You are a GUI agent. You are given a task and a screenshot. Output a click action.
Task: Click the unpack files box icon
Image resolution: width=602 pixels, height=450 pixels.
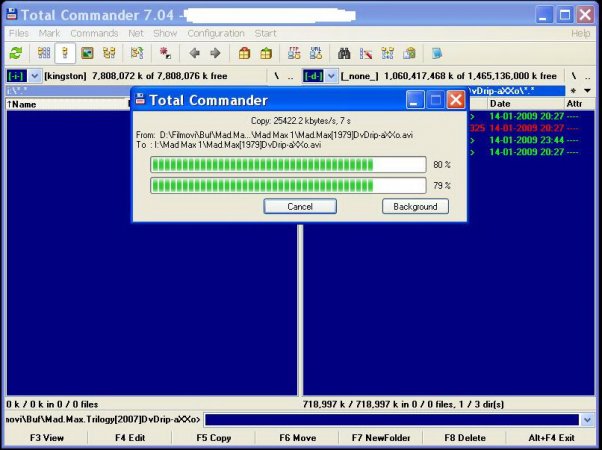point(266,53)
